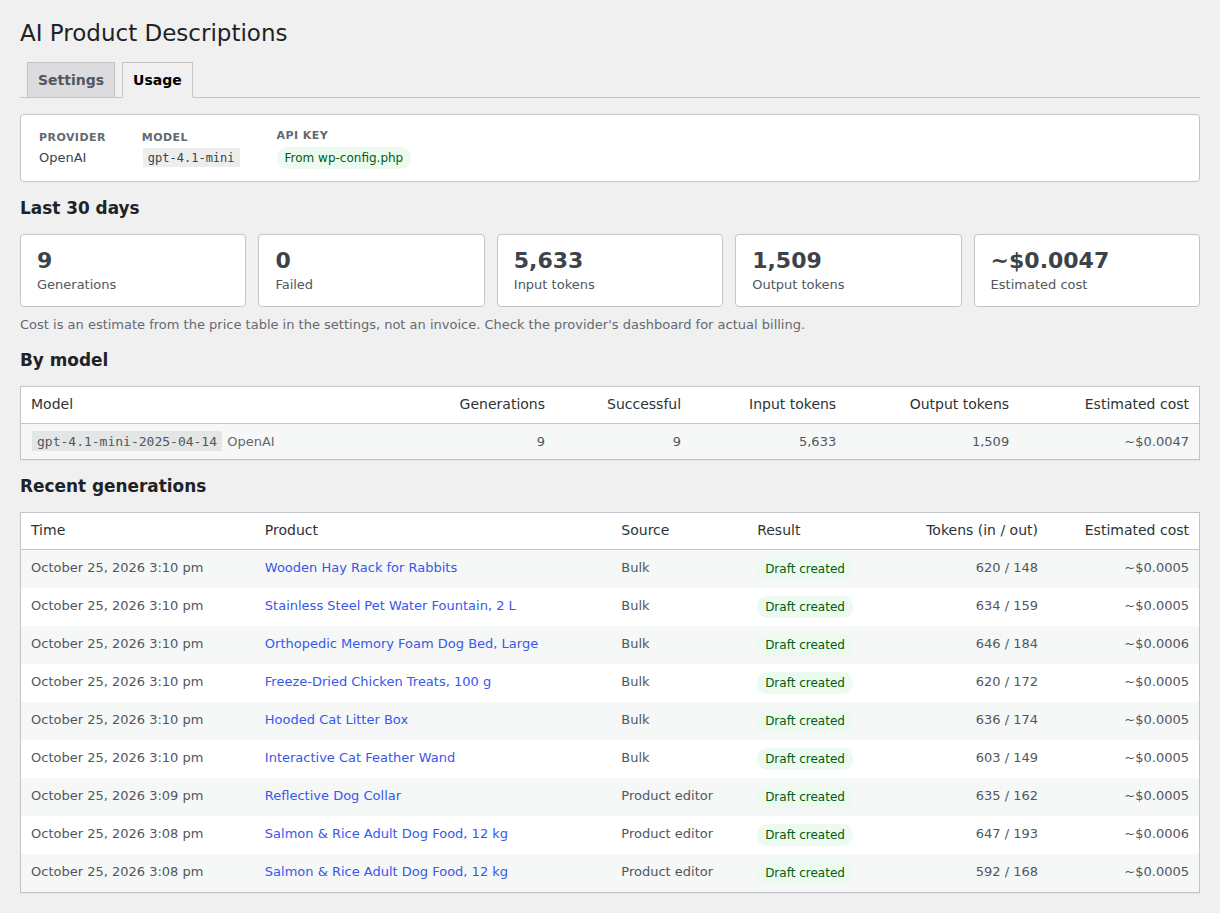Click the gpt-4.1-mini model code label
The image size is (1220, 913).
point(191,158)
